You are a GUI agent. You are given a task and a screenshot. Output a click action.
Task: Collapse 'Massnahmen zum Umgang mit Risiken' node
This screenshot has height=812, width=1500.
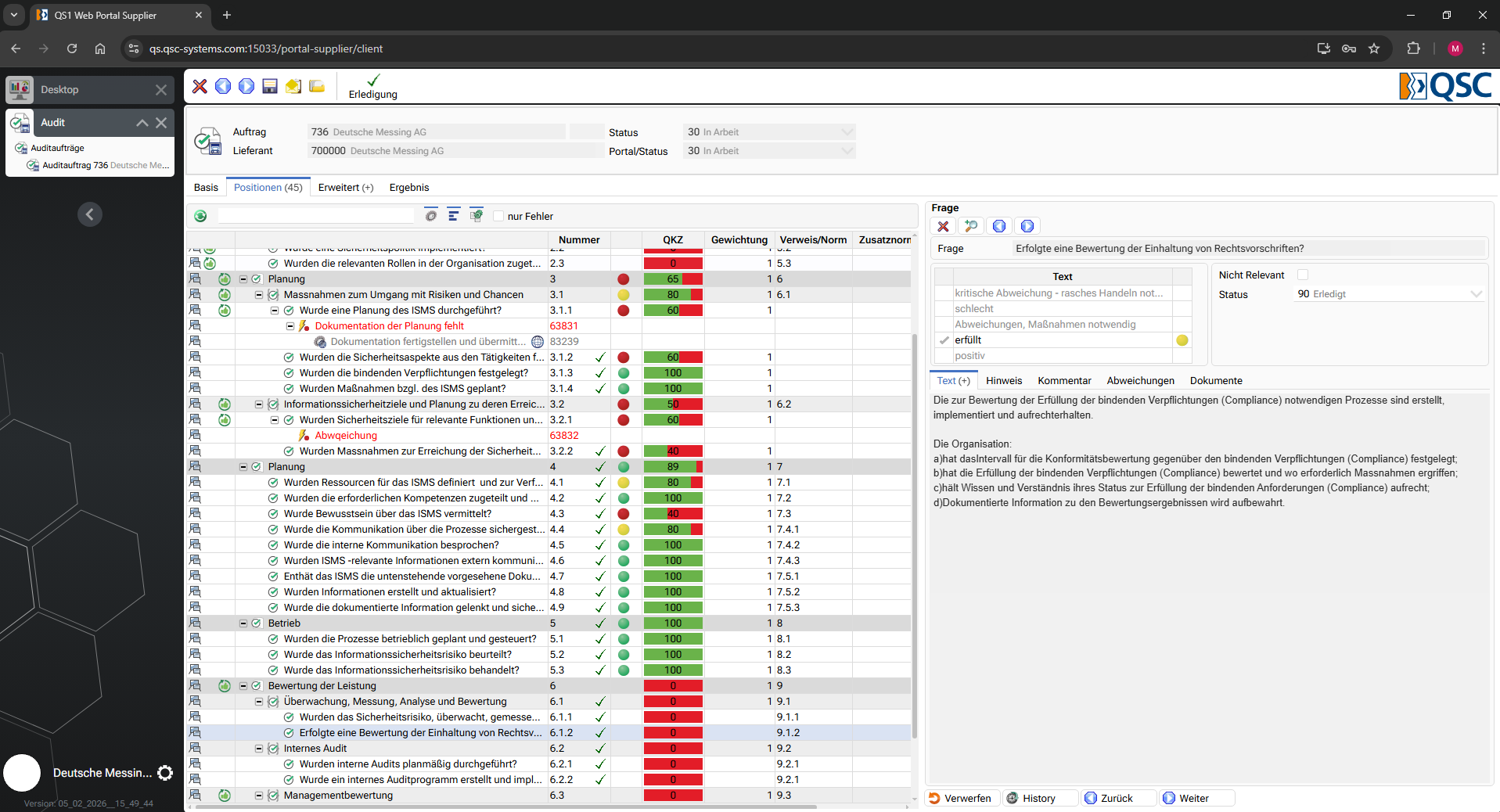point(259,295)
